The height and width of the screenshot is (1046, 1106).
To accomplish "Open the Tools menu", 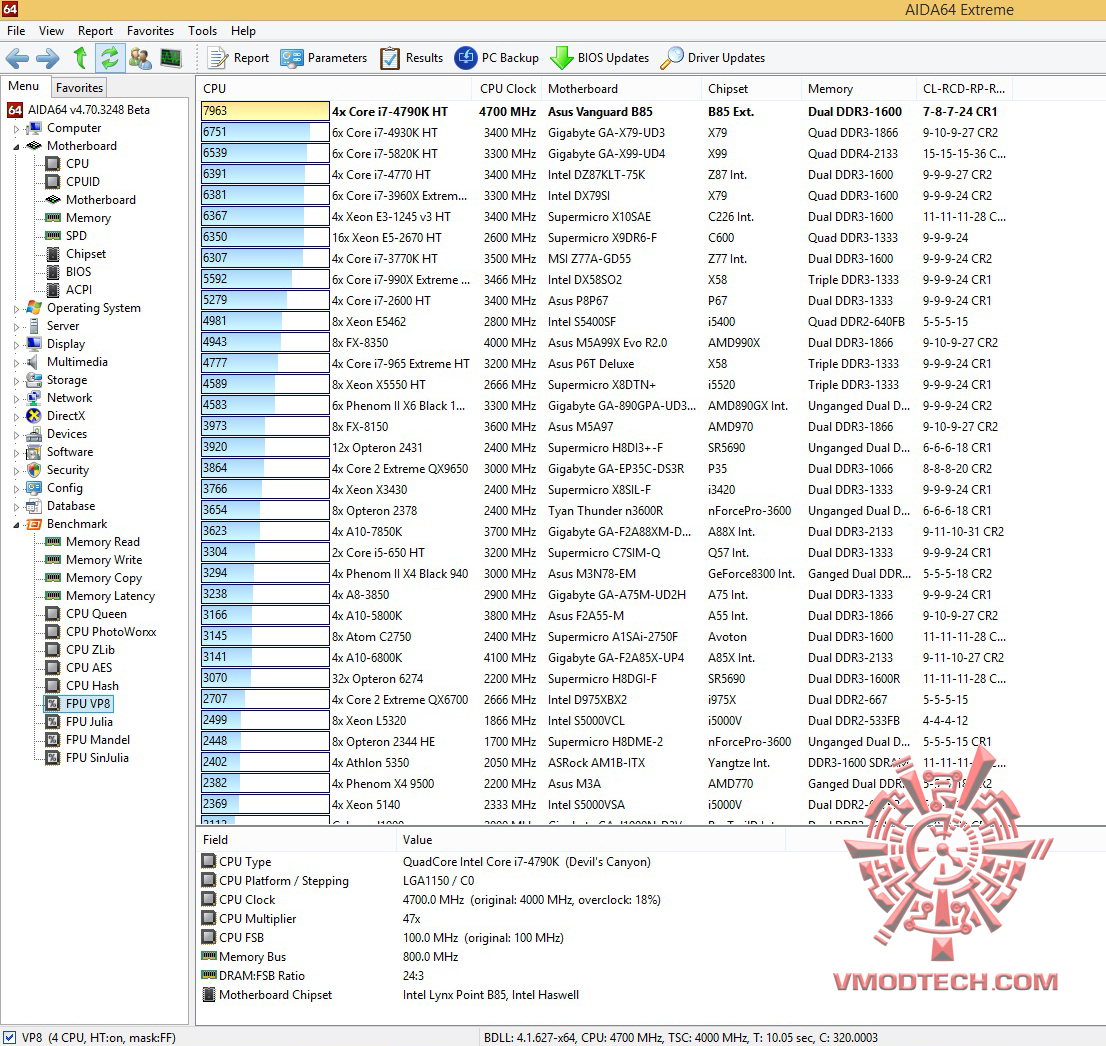I will tap(202, 31).
